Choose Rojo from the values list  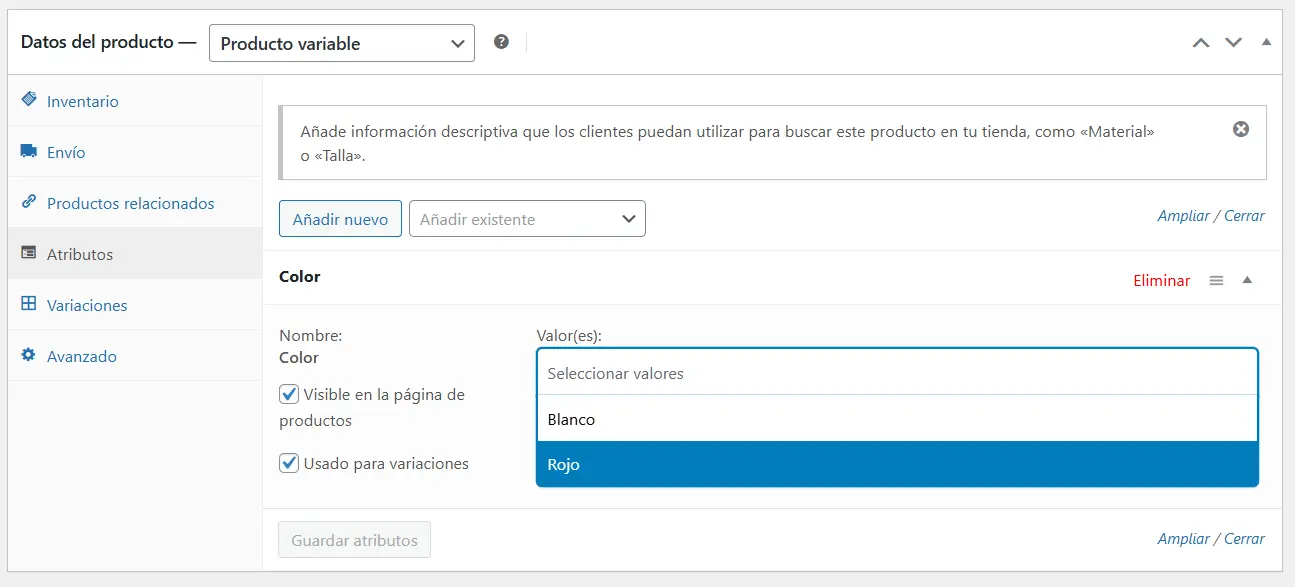tap(896, 465)
